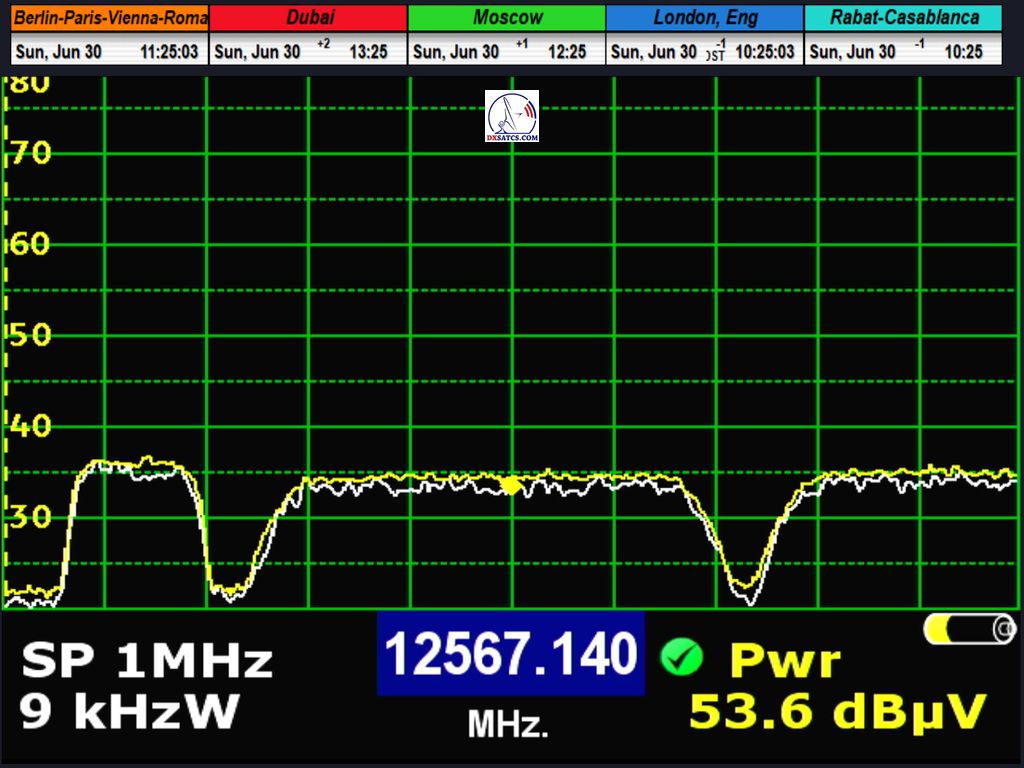Click the SP 1MHz span label
The width and height of the screenshot is (1024, 768).
146,661
